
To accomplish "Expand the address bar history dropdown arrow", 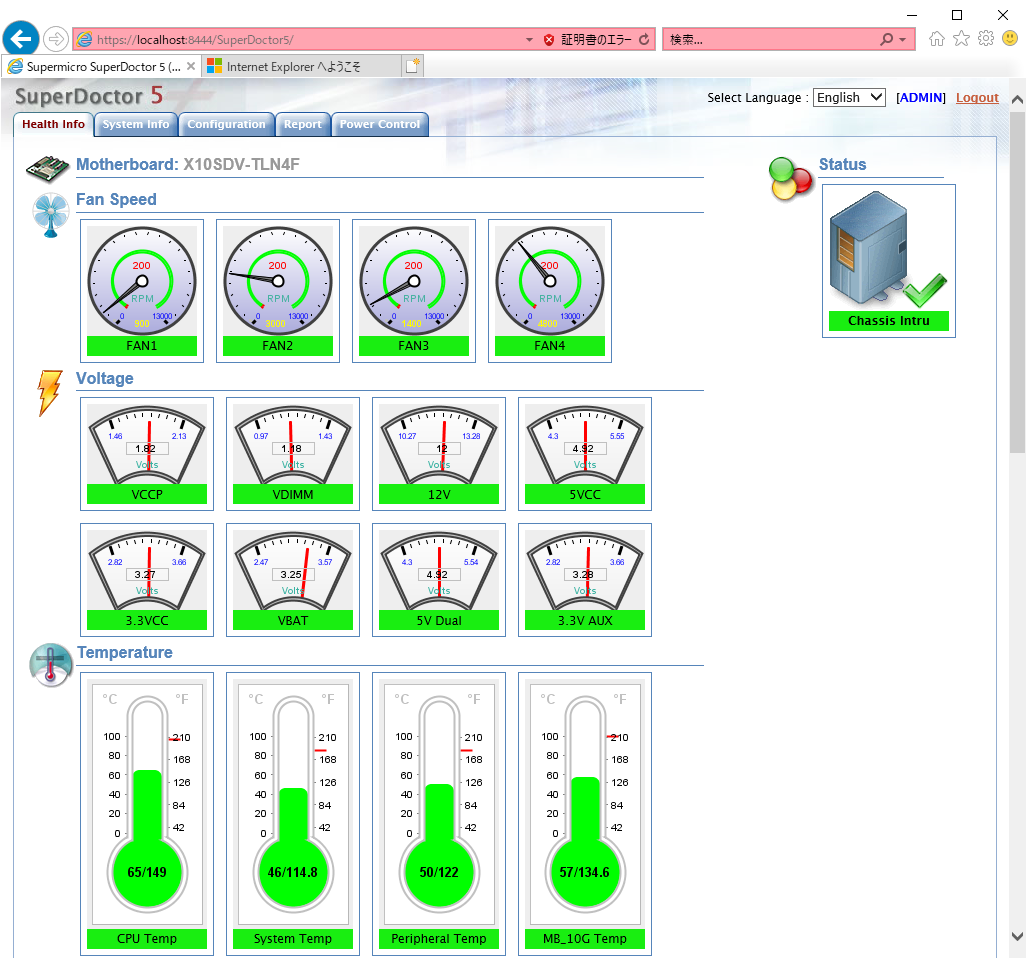I will [x=529, y=40].
